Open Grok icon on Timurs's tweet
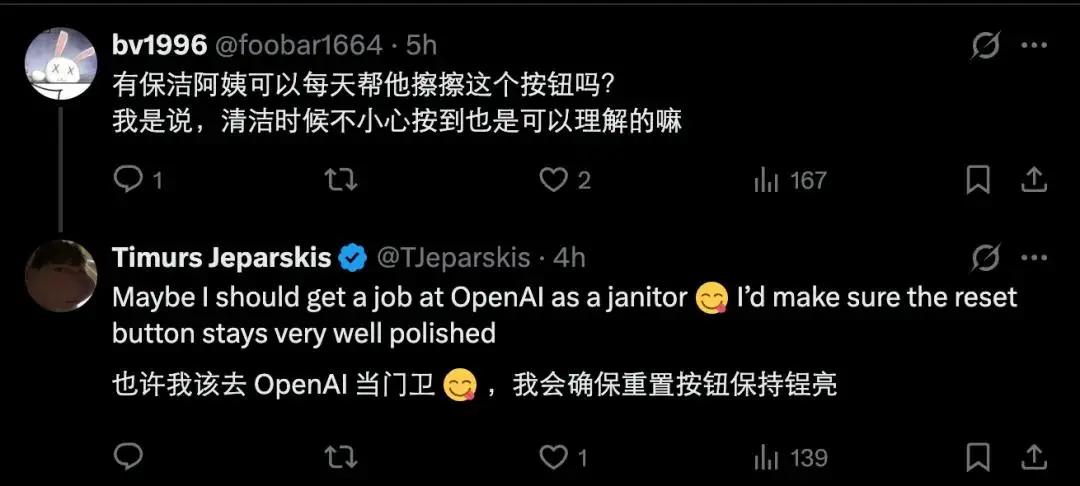This screenshot has height=486, width=1080. click(986, 259)
